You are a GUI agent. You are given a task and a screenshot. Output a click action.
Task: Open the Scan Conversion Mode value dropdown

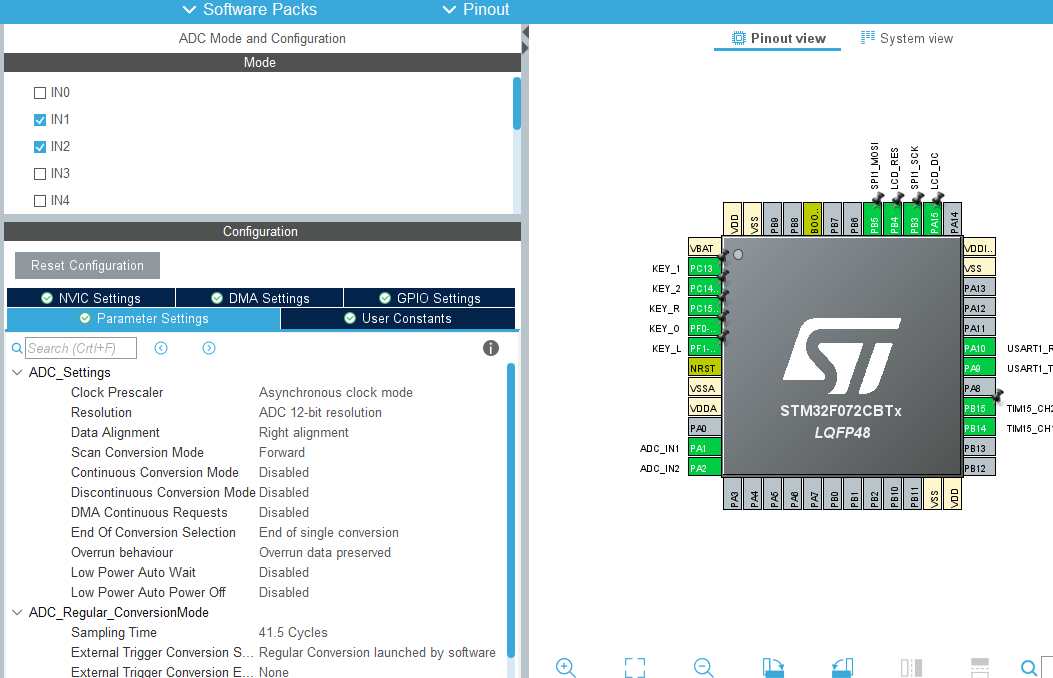tap(282, 452)
